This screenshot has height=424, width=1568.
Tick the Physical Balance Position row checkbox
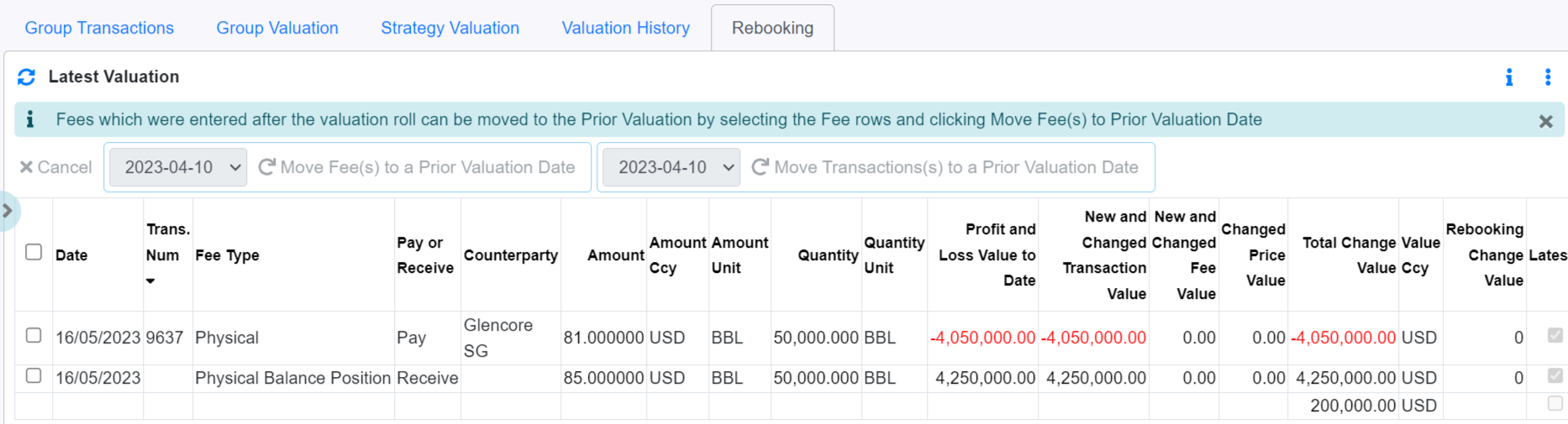34,375
